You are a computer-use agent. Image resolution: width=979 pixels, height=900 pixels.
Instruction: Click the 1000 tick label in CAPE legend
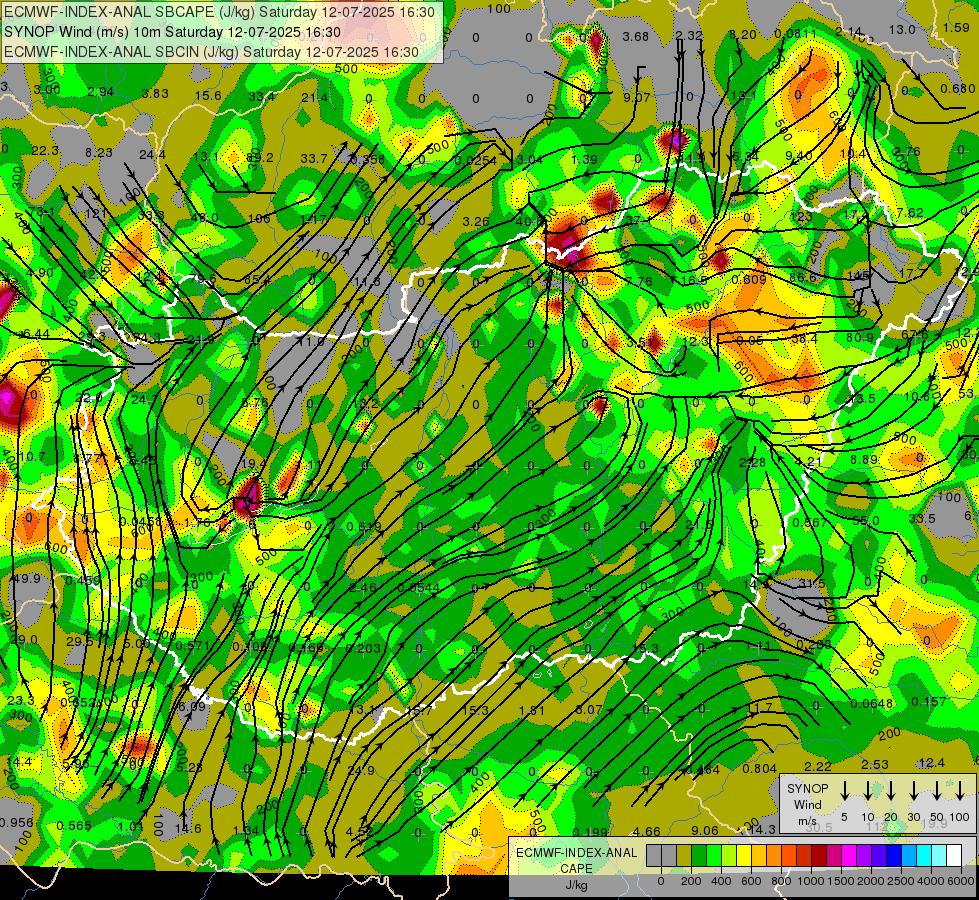pos(811,881)
